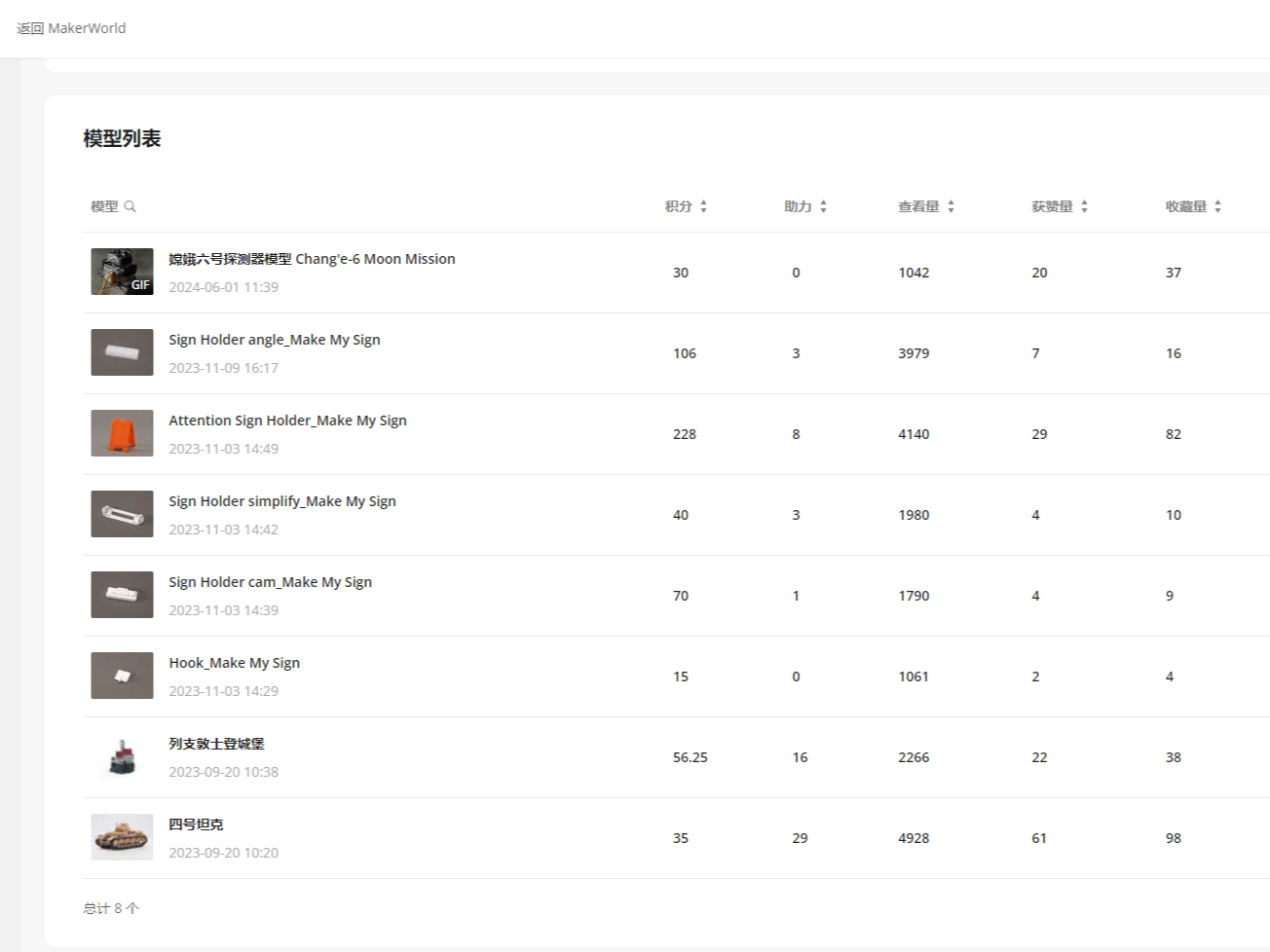The width and height of the screenshot is (1270, 952).
Task: Open the 列支敦士登城堡 model title
Action: click(x=216, y=744)
